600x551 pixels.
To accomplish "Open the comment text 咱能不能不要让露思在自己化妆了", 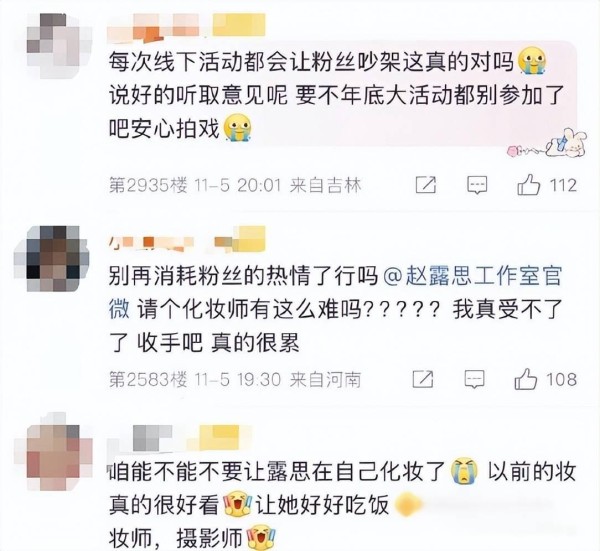I will (x=277, y=471).
